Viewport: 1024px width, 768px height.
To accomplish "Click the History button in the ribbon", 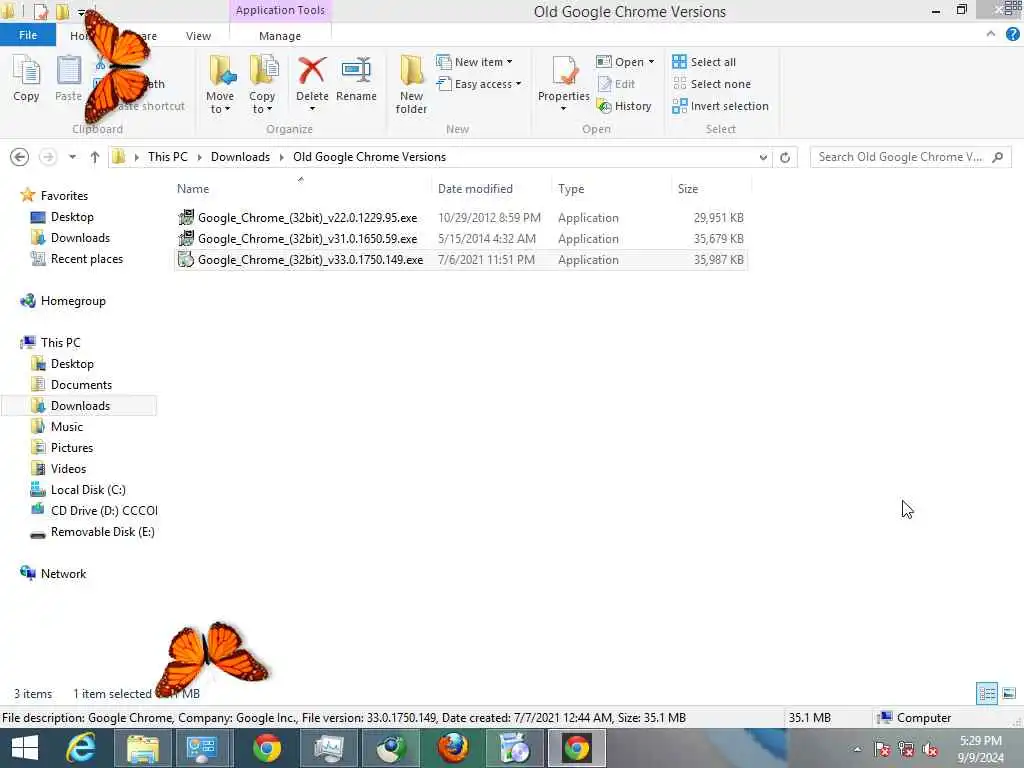I will [624, 106].
